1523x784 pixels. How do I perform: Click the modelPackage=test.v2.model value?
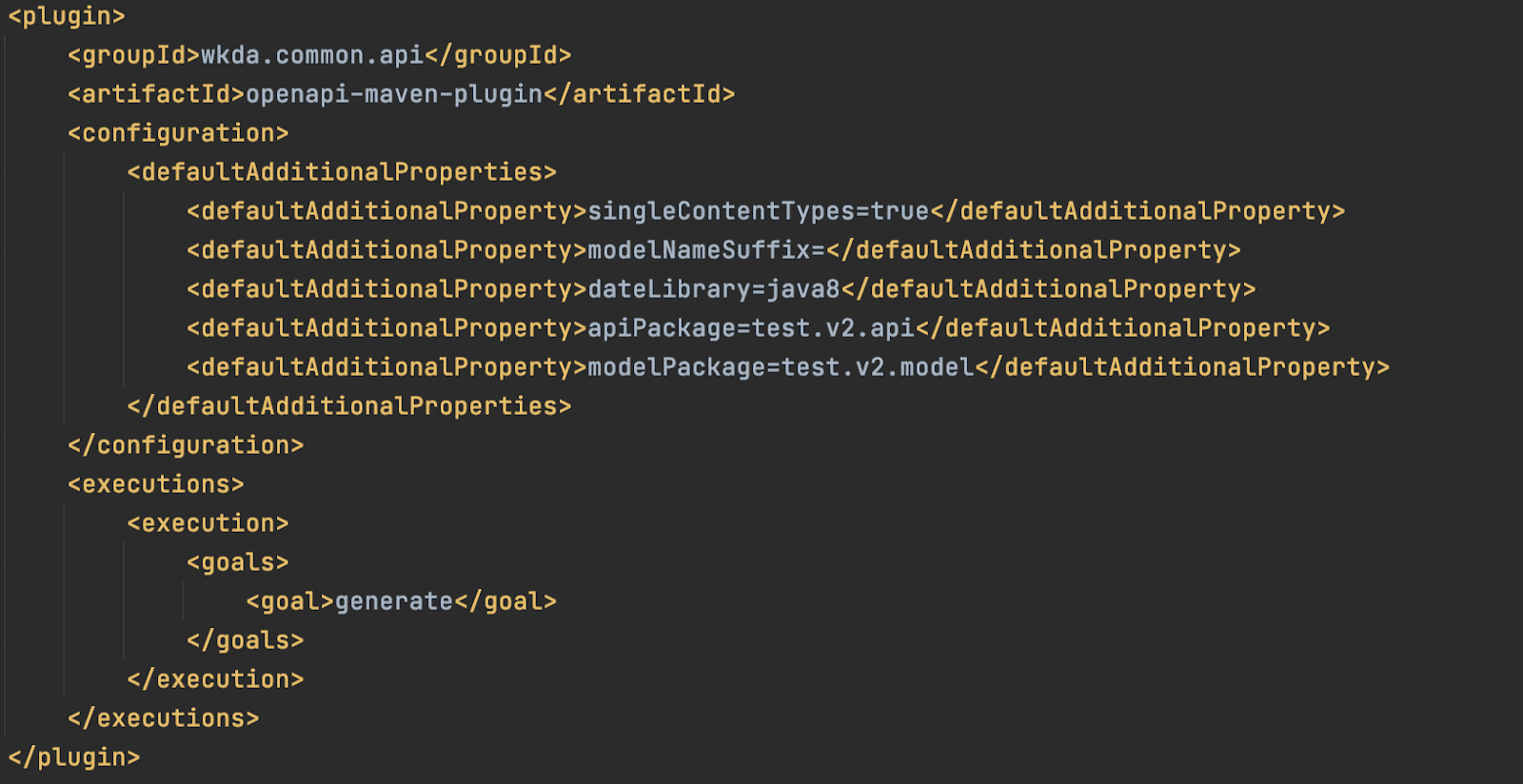(781, 367)
